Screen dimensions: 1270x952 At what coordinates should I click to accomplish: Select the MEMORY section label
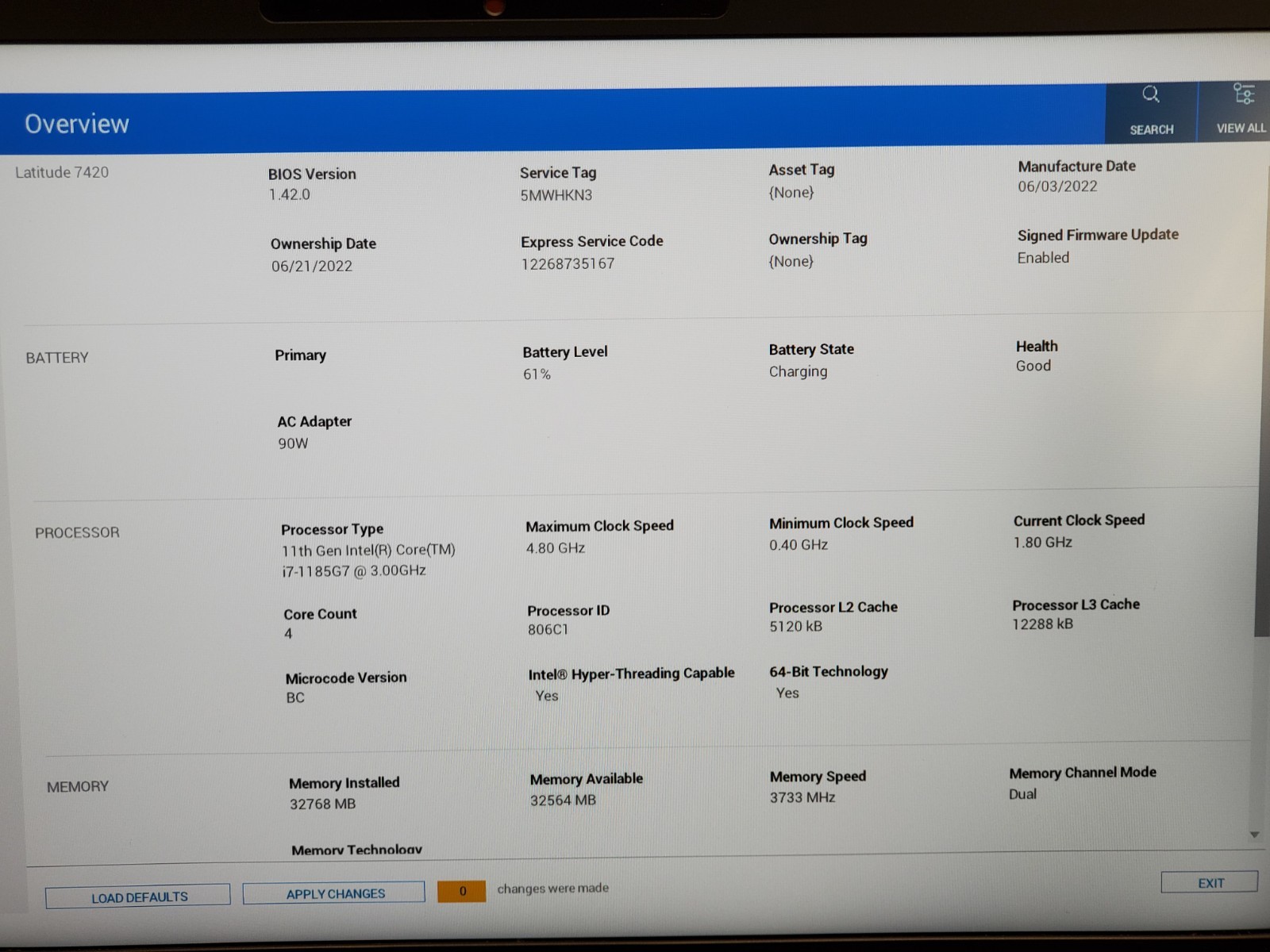78,787
